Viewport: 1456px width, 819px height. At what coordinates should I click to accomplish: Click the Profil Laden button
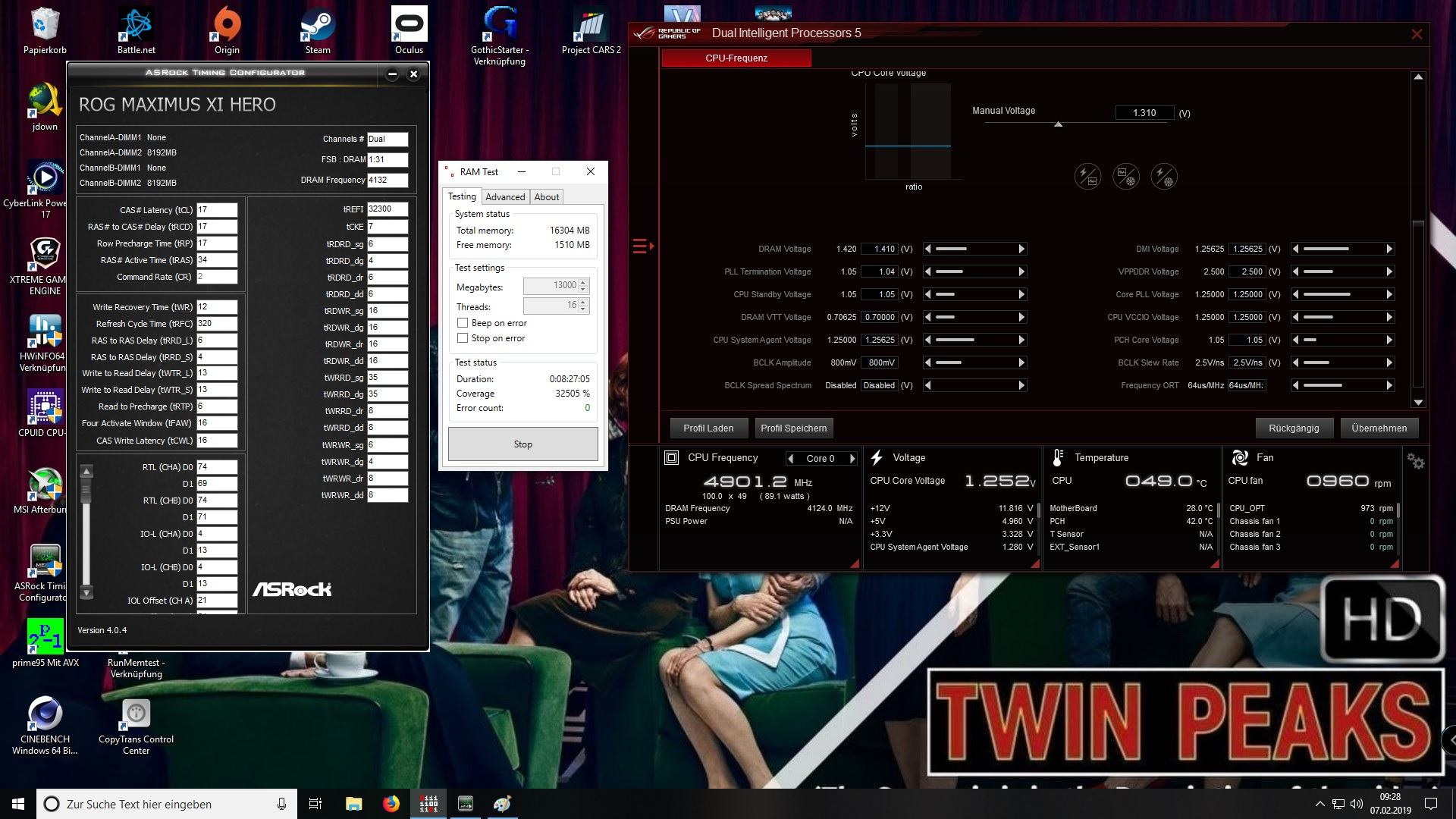tap(708, 428)
